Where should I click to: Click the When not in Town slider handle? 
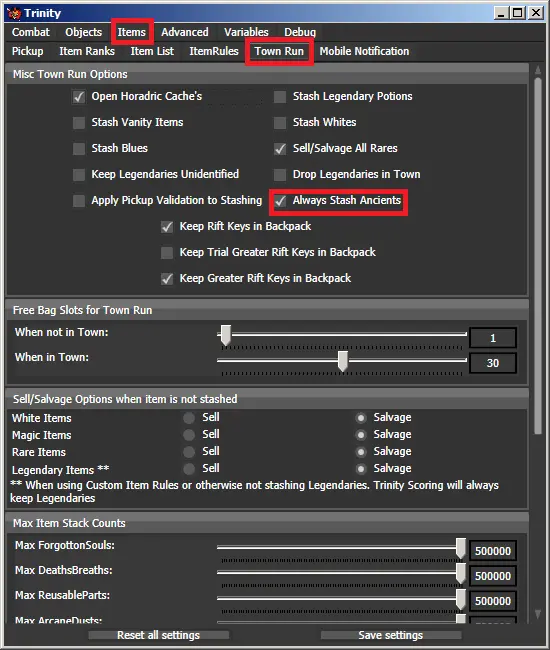coord(225,335)
